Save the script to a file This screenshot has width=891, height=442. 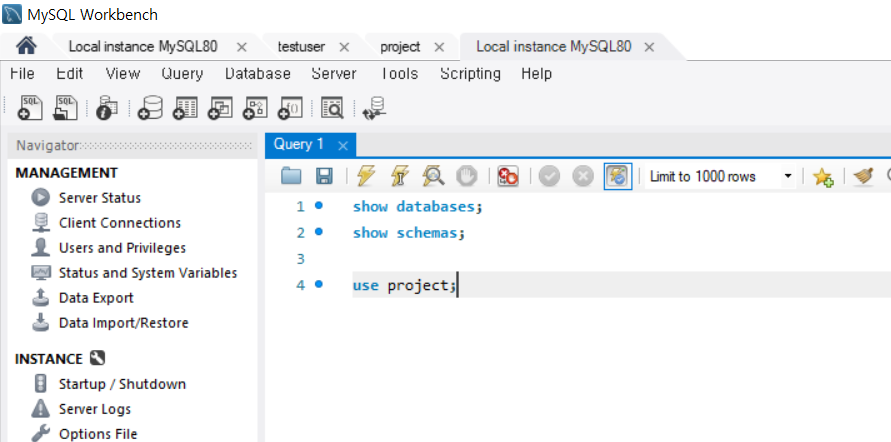pyautogui.click(x=324, y=176)
